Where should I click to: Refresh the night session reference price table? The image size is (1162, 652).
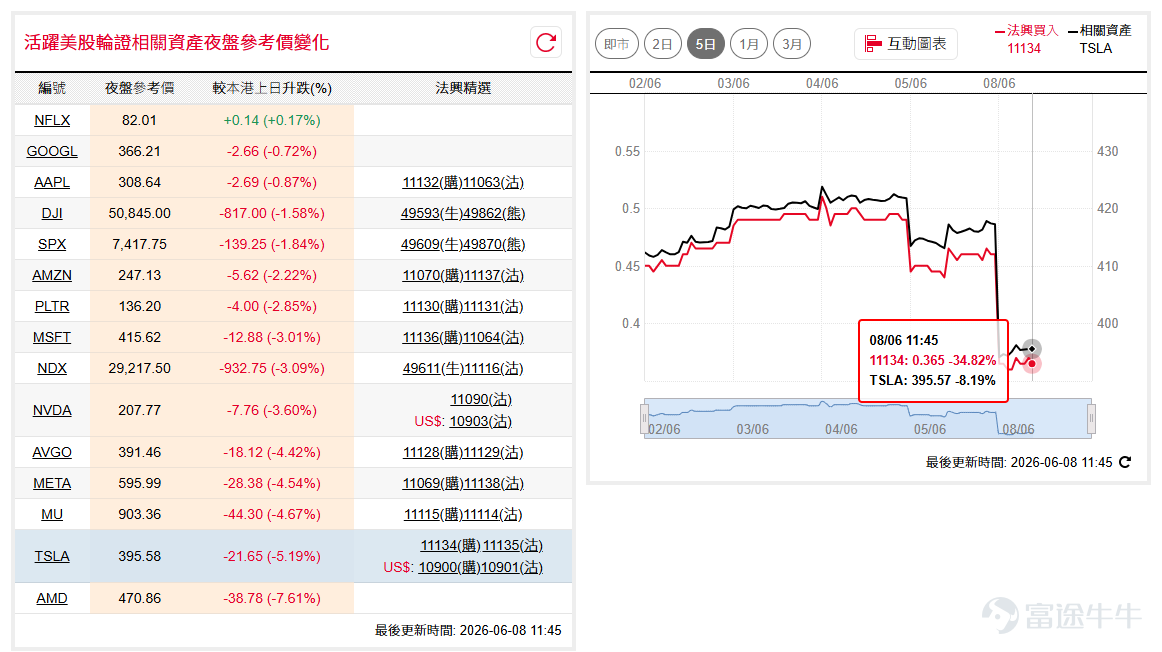(546, 43)
